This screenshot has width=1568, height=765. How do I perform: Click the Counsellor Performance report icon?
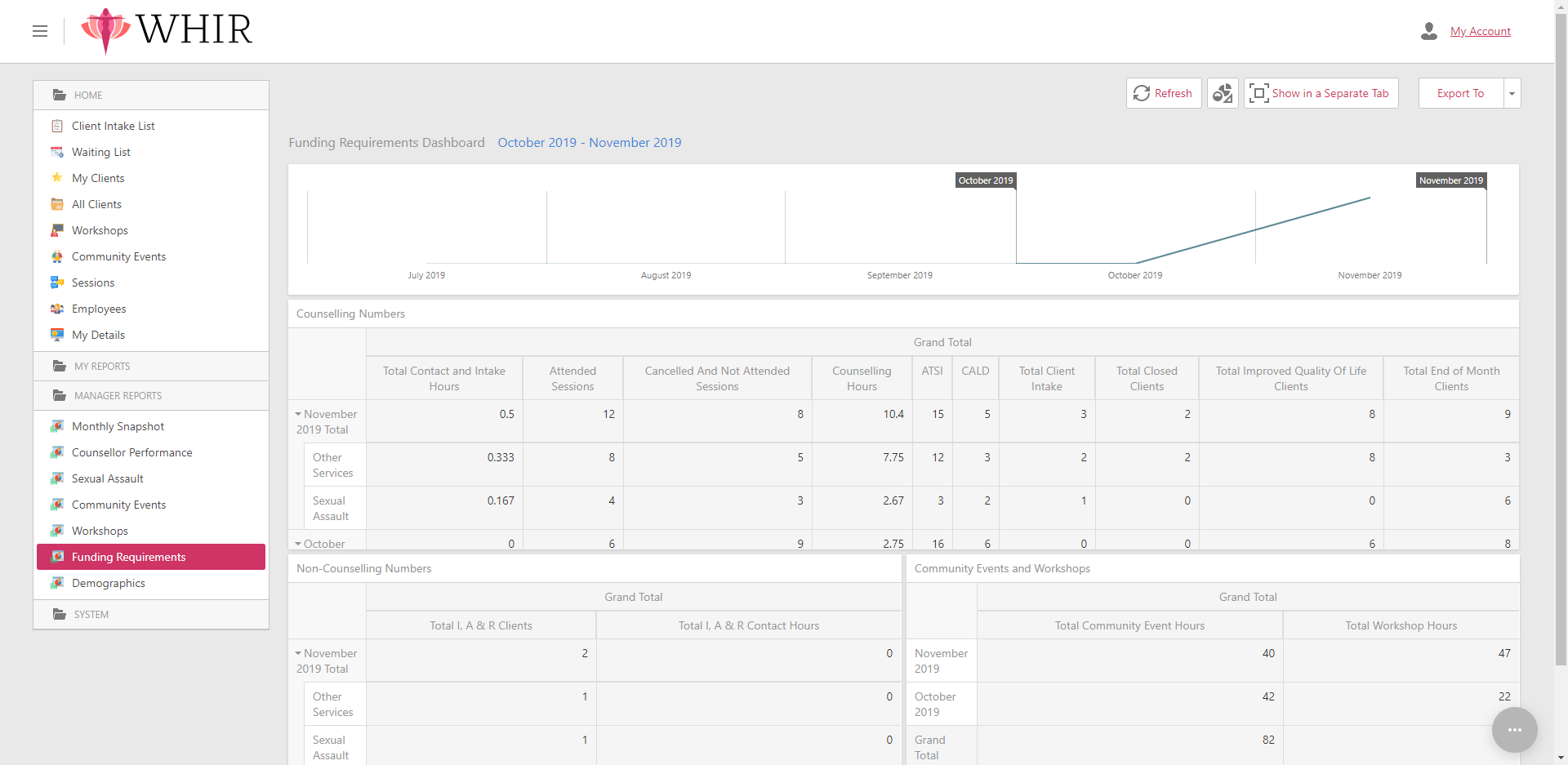pos(57,452)
